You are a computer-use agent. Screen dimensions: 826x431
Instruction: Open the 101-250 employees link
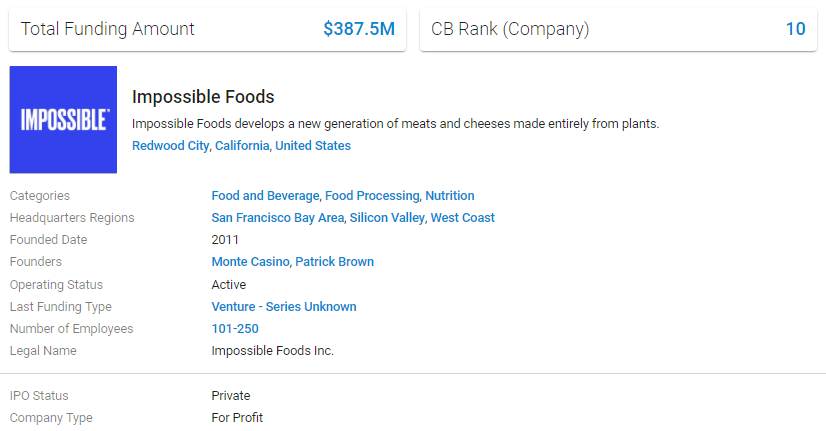tap(235, 329)
